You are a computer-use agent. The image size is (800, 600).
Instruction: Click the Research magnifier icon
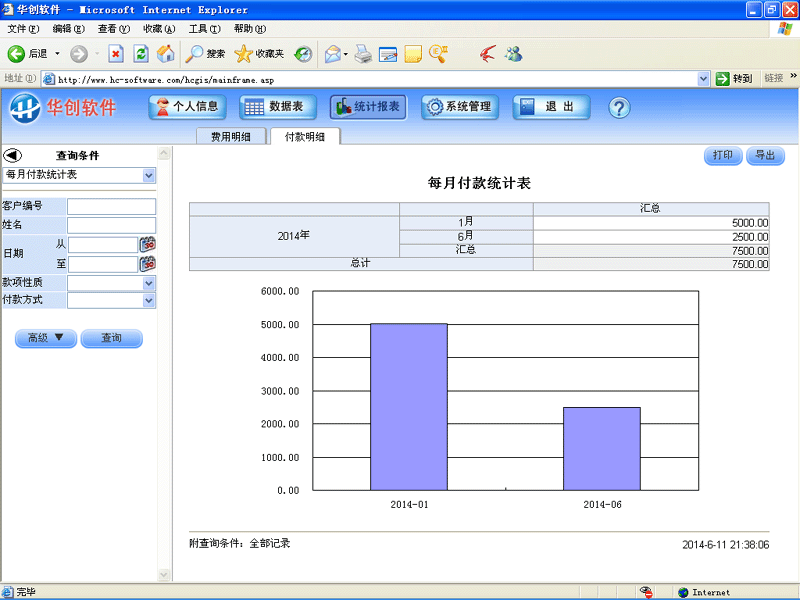pos(438,54)
